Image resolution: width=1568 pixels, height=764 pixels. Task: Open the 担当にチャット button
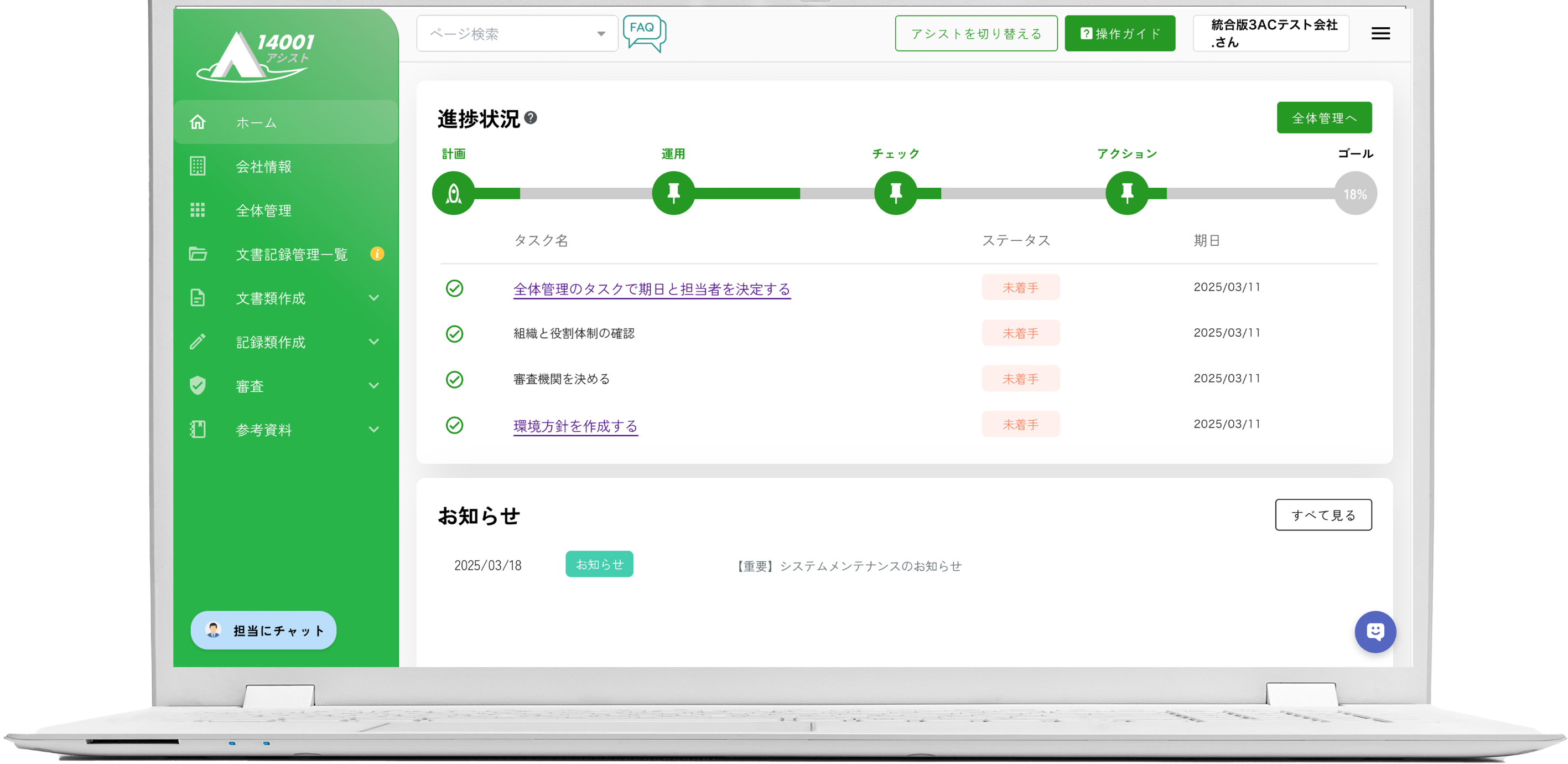tap(263, 630)
